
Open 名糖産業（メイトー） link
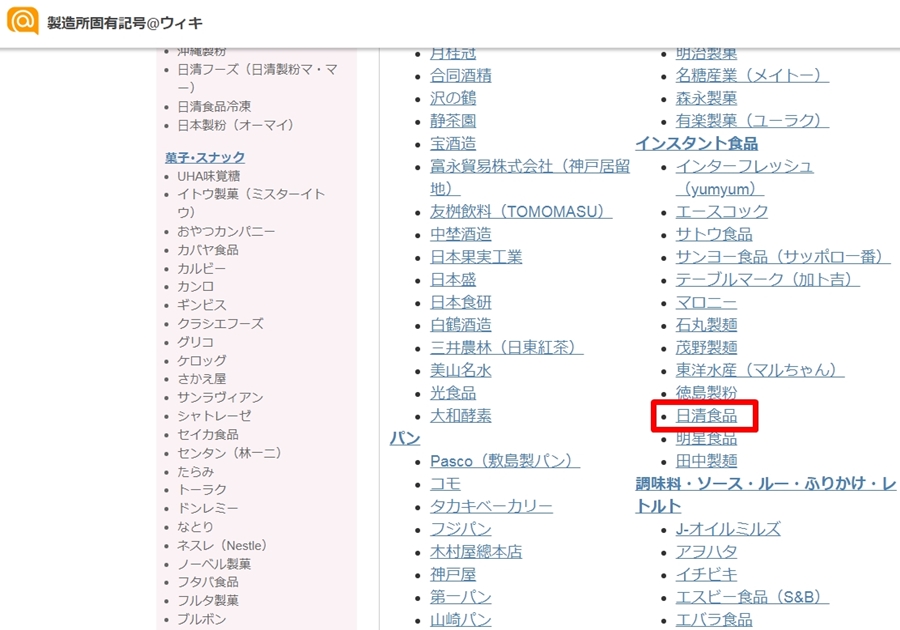pyautogui.click(x=752, y=75)
